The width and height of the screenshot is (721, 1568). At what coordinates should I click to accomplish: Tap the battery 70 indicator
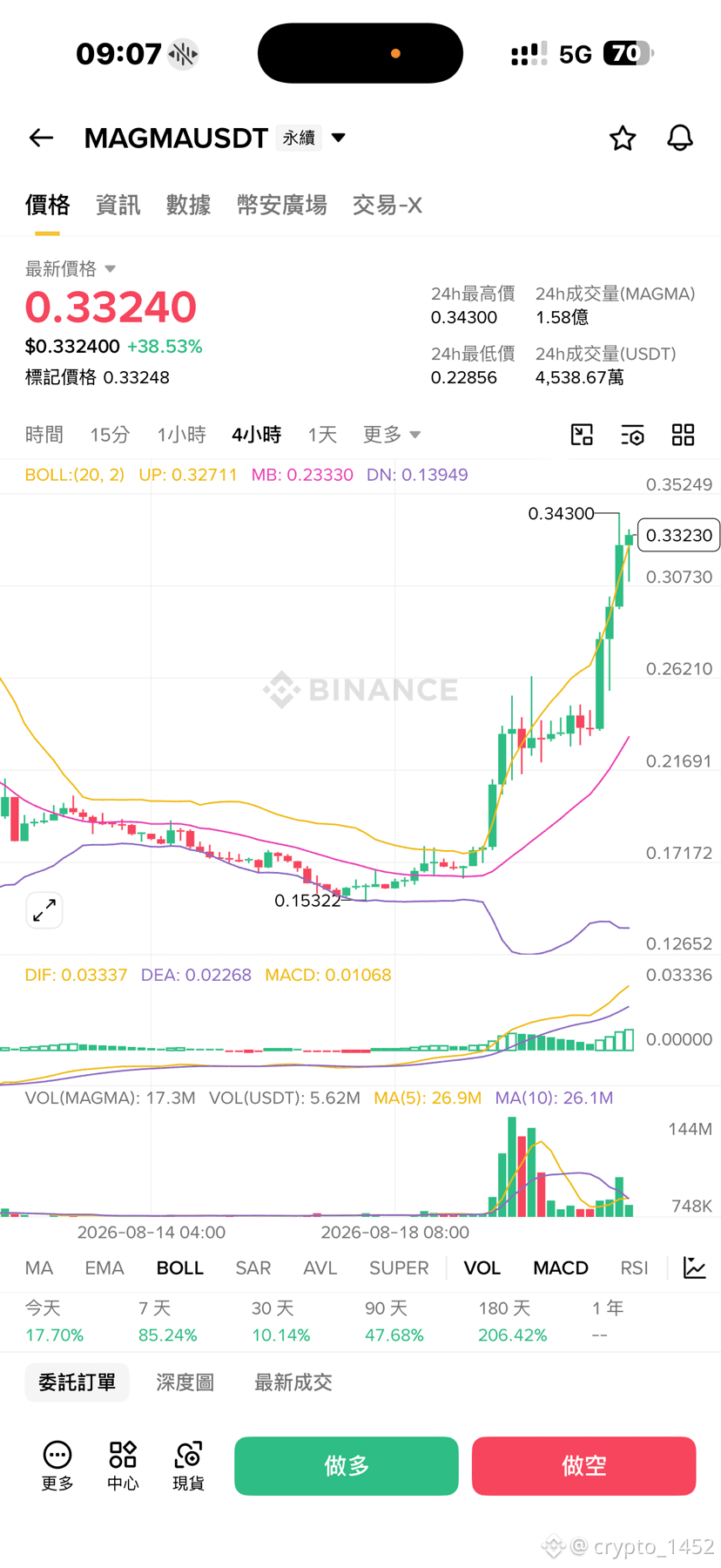(628, 54)
